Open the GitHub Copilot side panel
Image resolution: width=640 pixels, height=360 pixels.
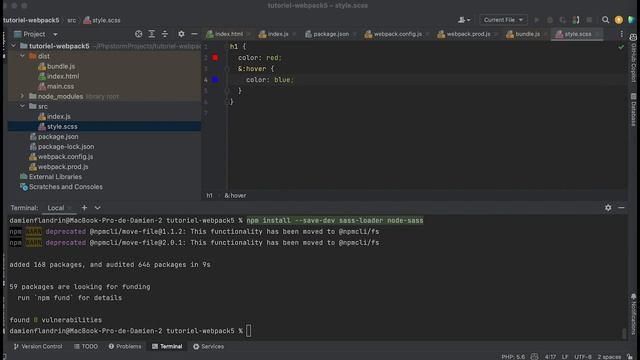[x=633, y=58]
